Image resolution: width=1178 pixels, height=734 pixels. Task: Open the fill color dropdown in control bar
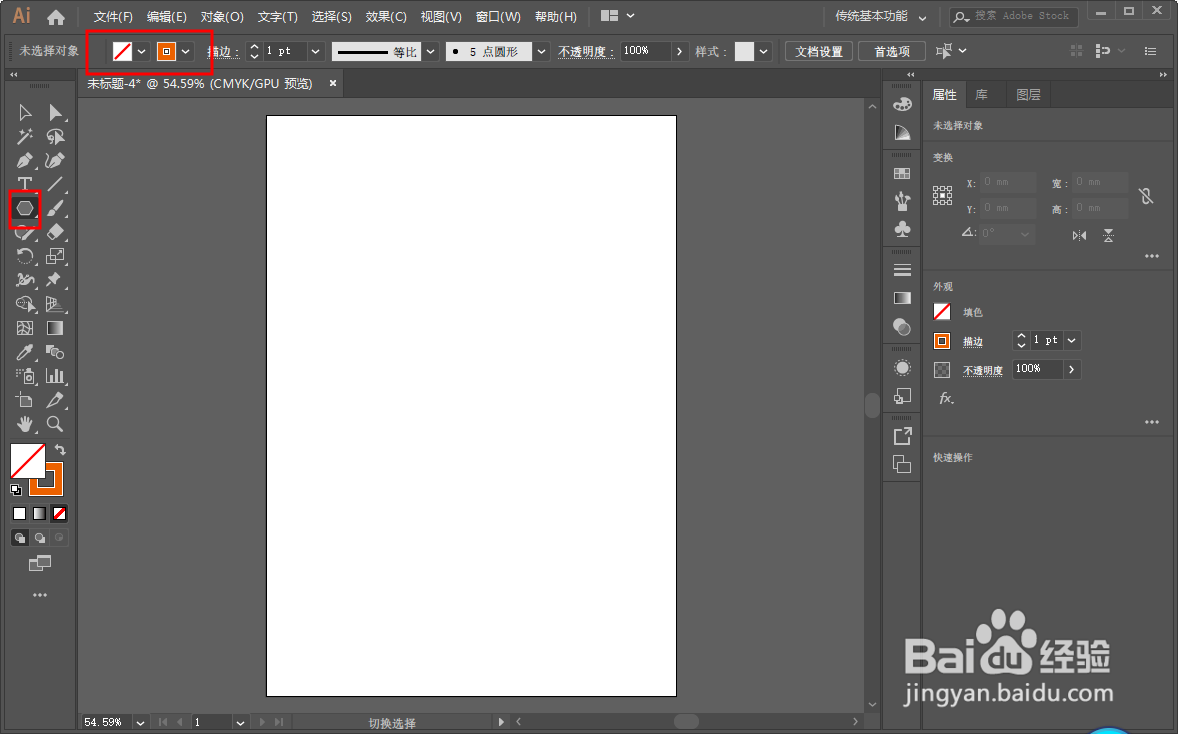tap(141, 51)
